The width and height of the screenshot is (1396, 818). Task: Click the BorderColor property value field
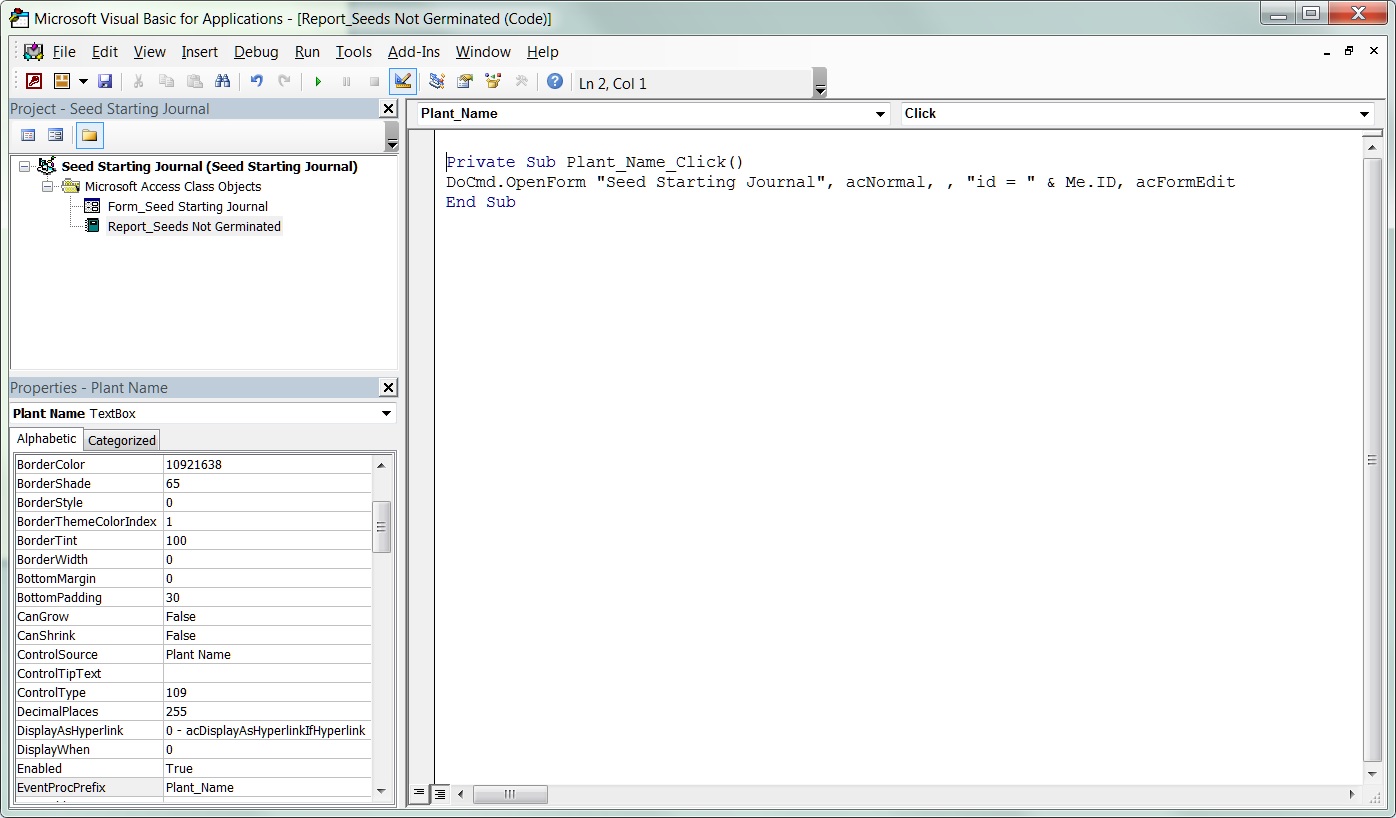pos(266,465)
